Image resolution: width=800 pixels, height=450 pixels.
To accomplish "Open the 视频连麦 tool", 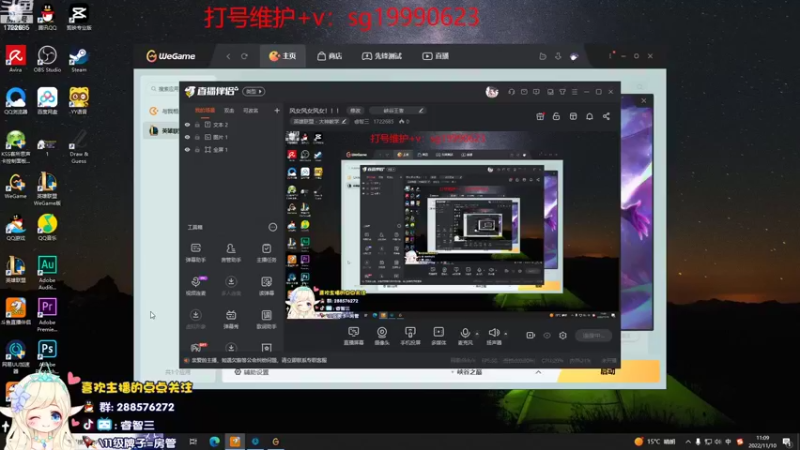I will pos(195,286).
